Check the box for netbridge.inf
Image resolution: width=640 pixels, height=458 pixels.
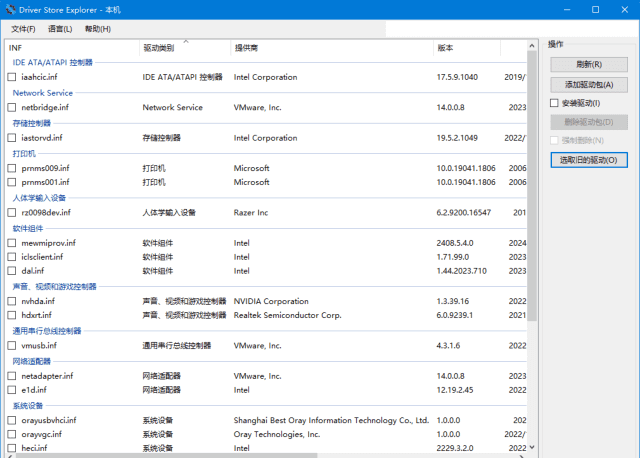tap(12, 107)
